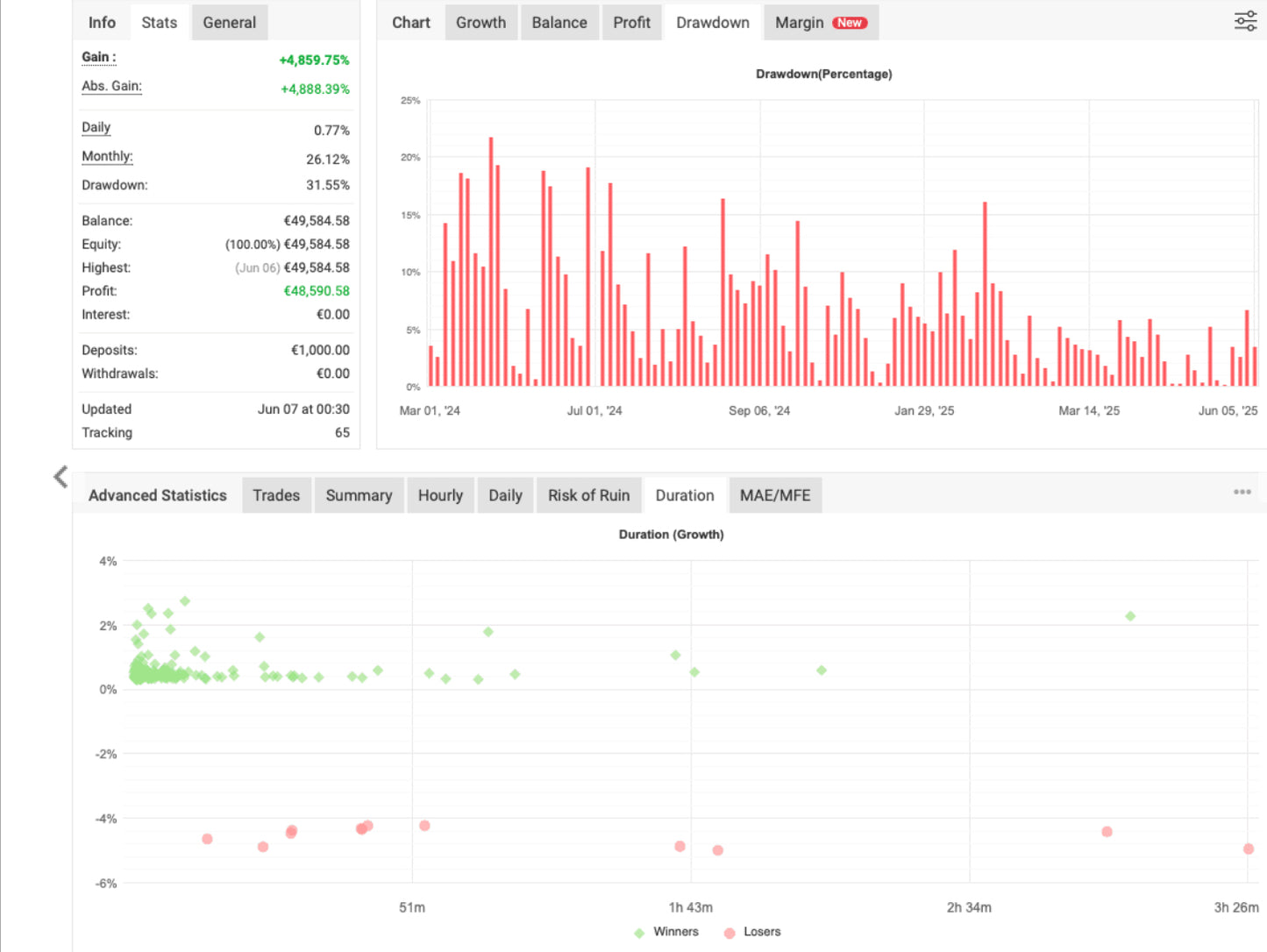Viewport: 1267px width, 952px height.
Task: Collapse the left panel chevron arrow
Action: coord(61,477)
